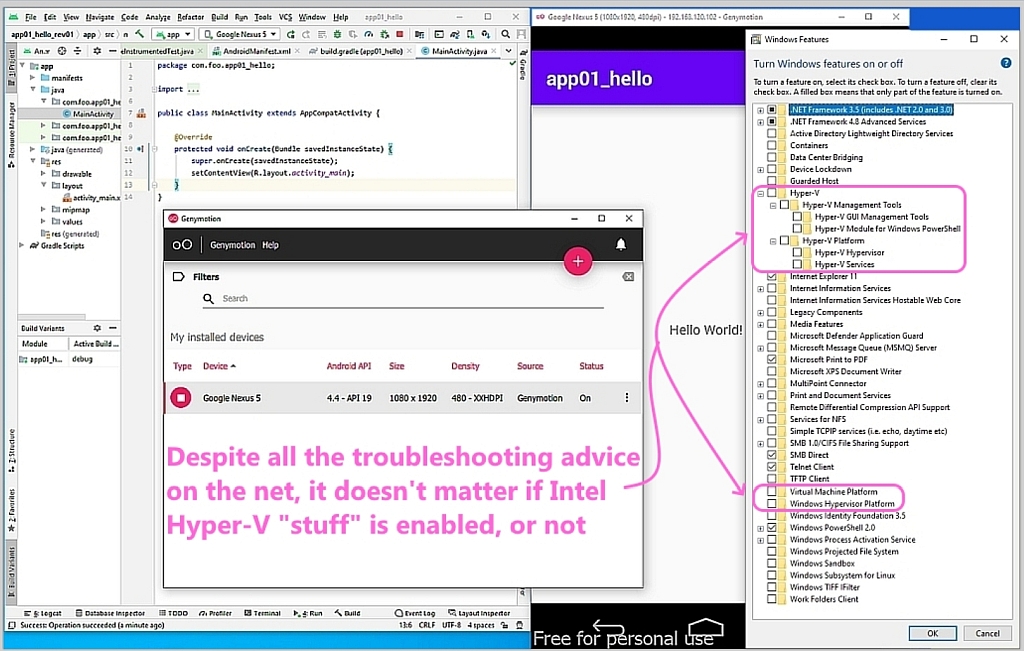Open the Logcat tool window
Image resolution: width=1024 pixels, height=651 pixels.
point(43,613)
